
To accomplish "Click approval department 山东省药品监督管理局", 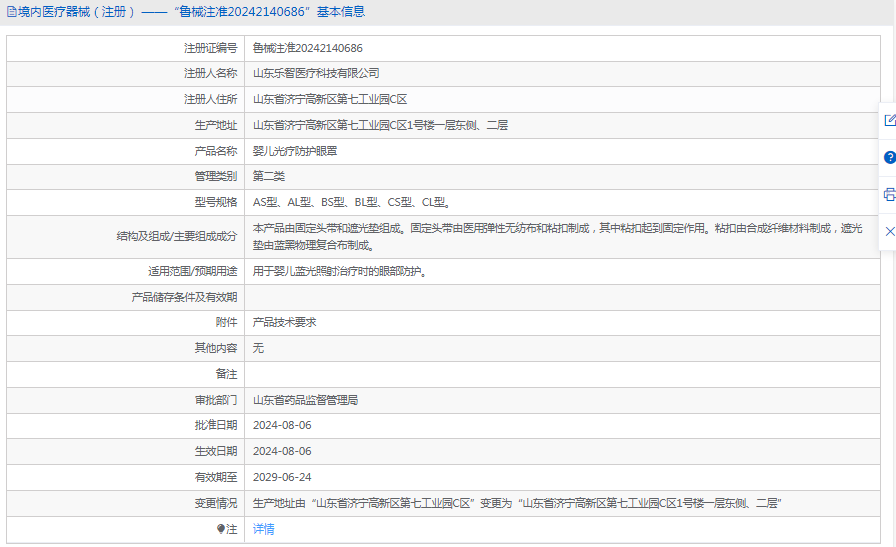I will click(305, 400).
